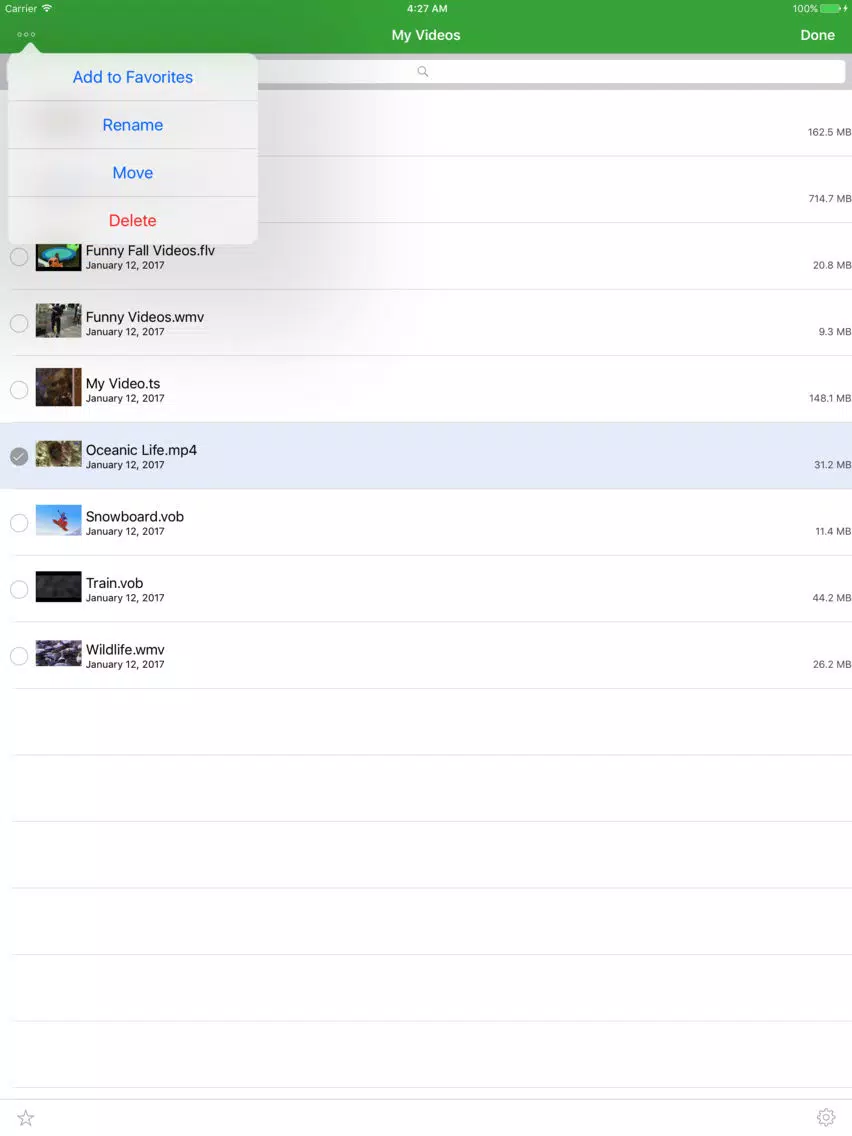Tap Done in the top bar
Viewport: 852px width, 1136px height.
[817, 35]
